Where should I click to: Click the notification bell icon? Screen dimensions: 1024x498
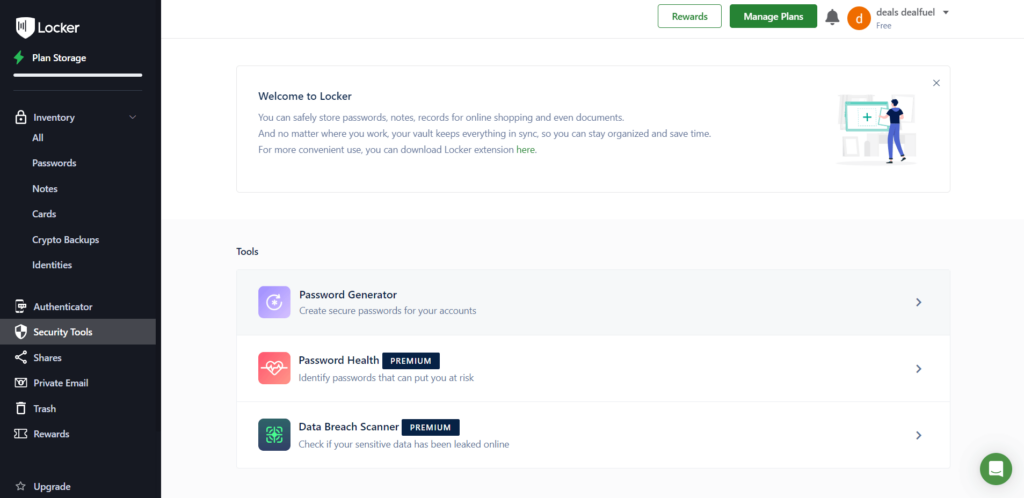[832, 17]
